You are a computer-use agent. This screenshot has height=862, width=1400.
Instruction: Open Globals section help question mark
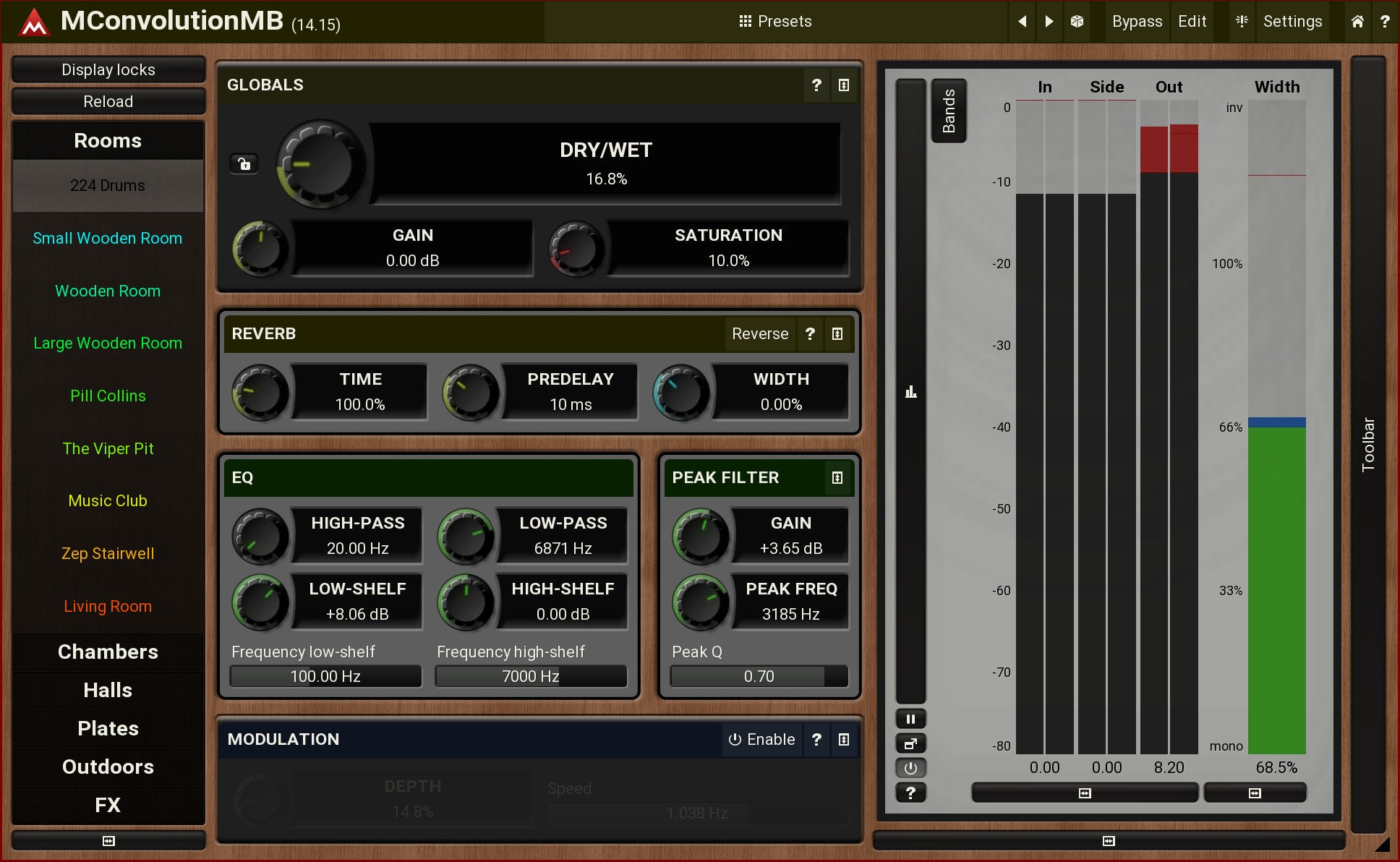tap(816, 85)
